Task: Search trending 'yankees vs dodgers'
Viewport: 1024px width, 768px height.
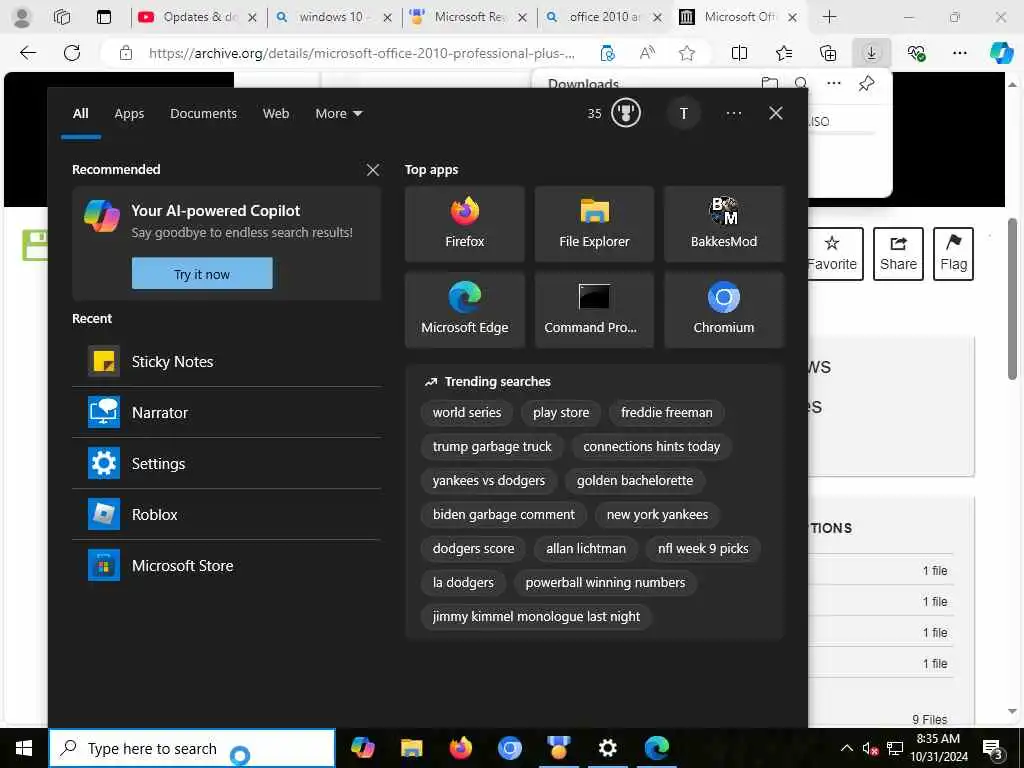Action: 488,481
